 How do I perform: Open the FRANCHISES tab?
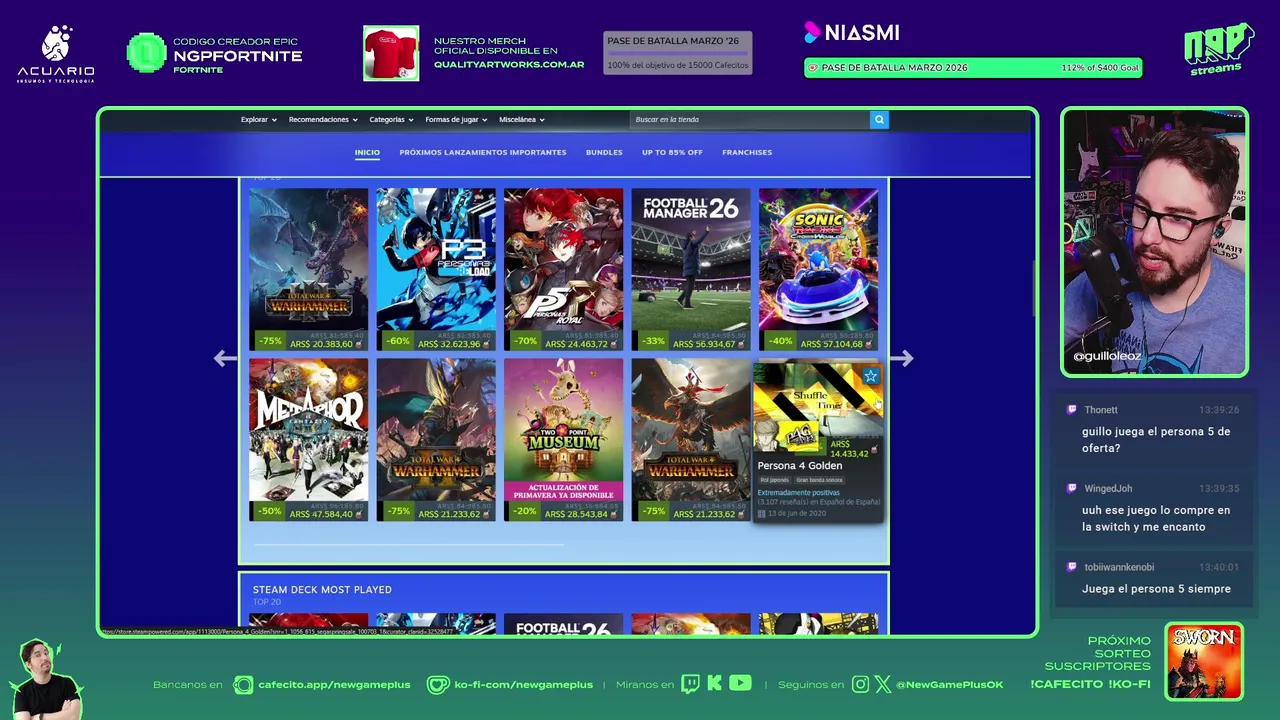click(747, 153)
